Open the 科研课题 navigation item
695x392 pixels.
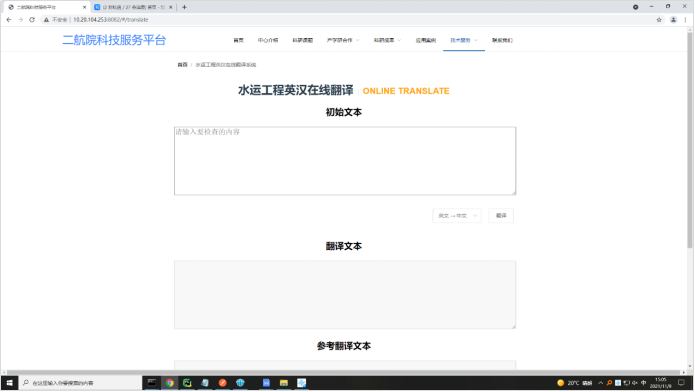tap(302, 40)
